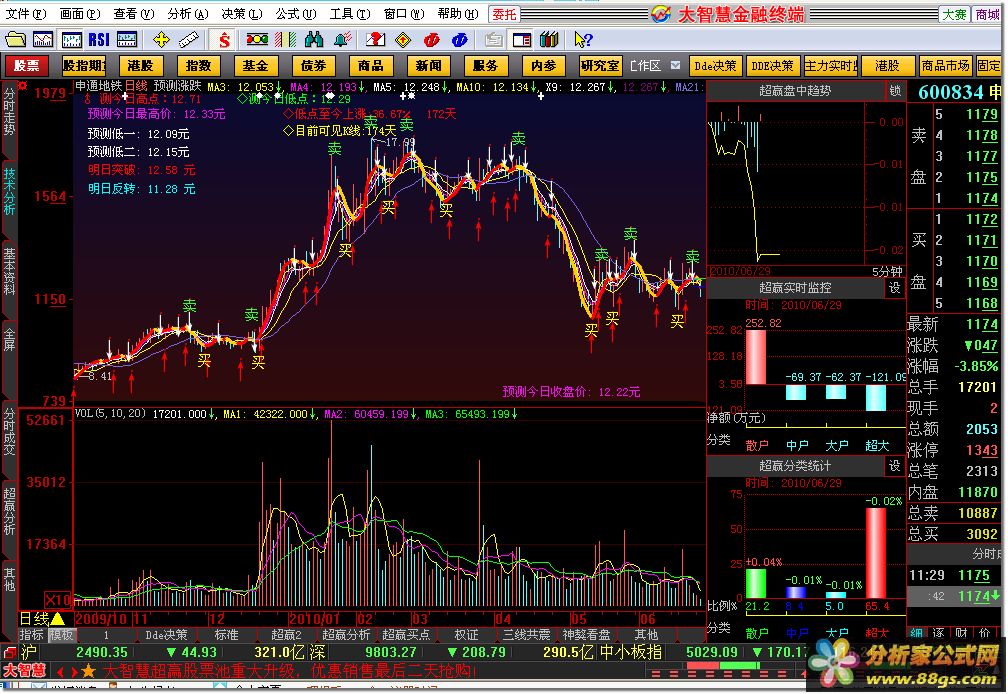Switch to the 神蝥看盘 indicator tab
The height and width of the screenshot is (694, 1008).
tap(586, 635)
